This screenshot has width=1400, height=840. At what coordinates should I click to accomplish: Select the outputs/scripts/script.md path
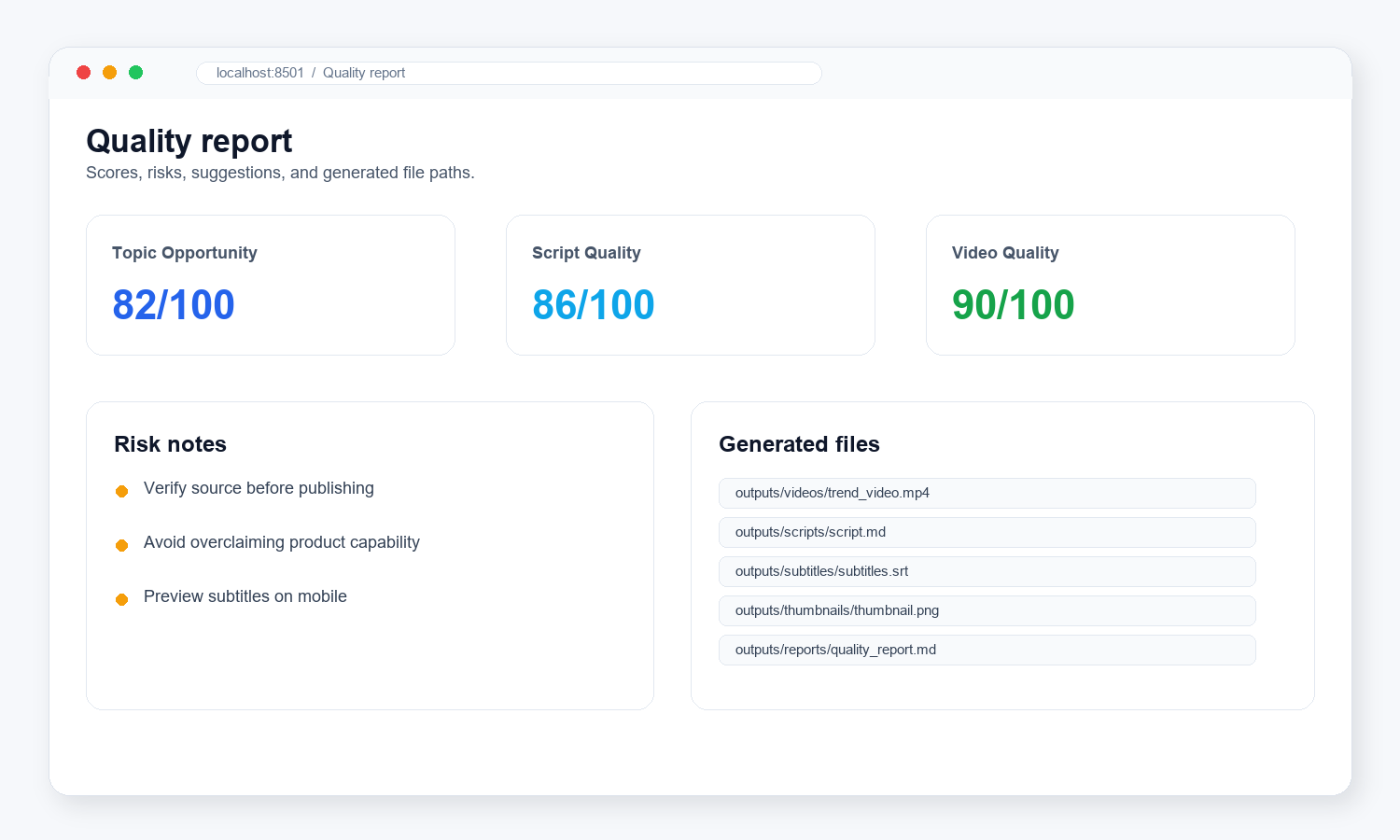(x=987, y=532)
